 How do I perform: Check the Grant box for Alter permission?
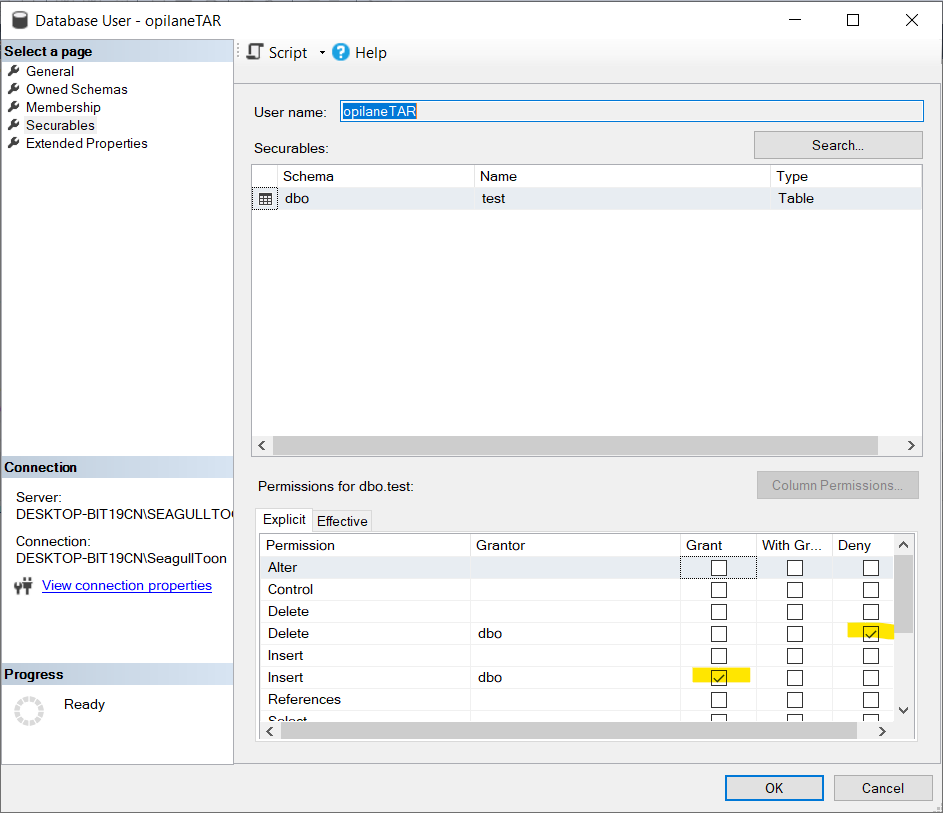point(718,568)
